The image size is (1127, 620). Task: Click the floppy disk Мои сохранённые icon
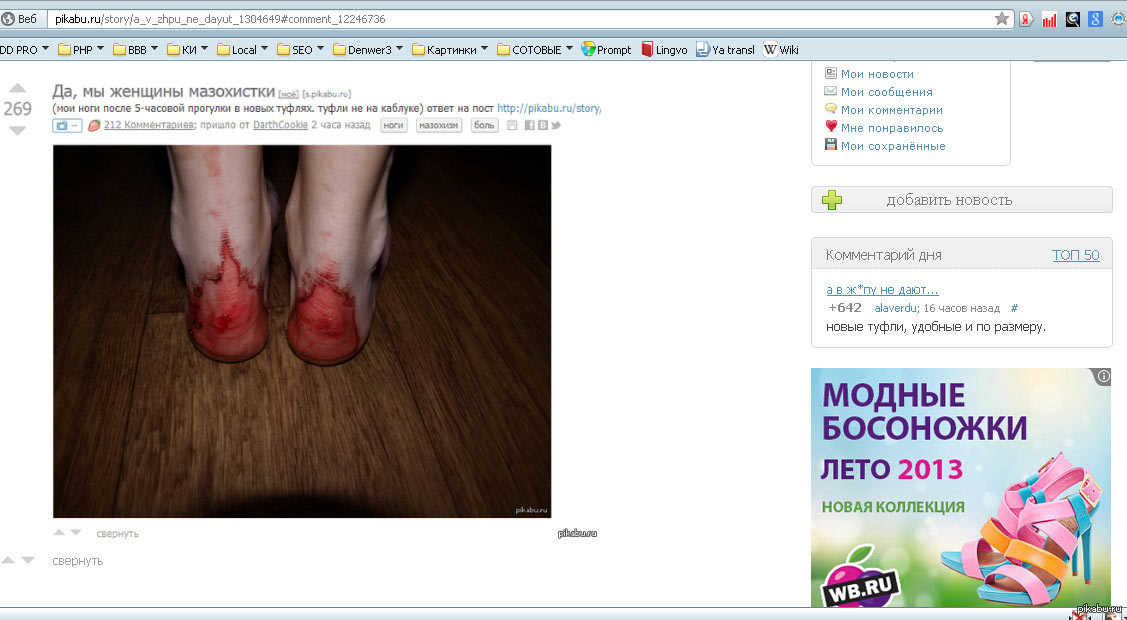[x=831, y=145]
